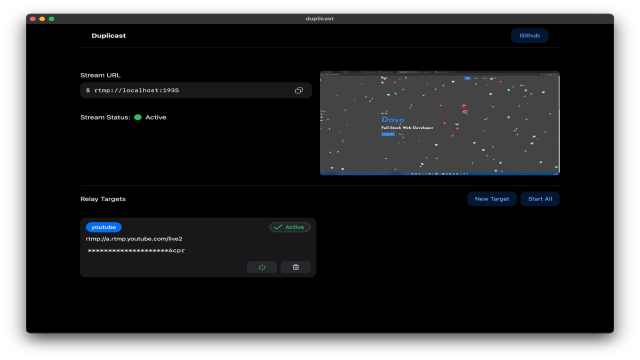The height and width of the screenshot is (360, 640).
Task: Click the Duplicast app title
Action: click(109, 36)
